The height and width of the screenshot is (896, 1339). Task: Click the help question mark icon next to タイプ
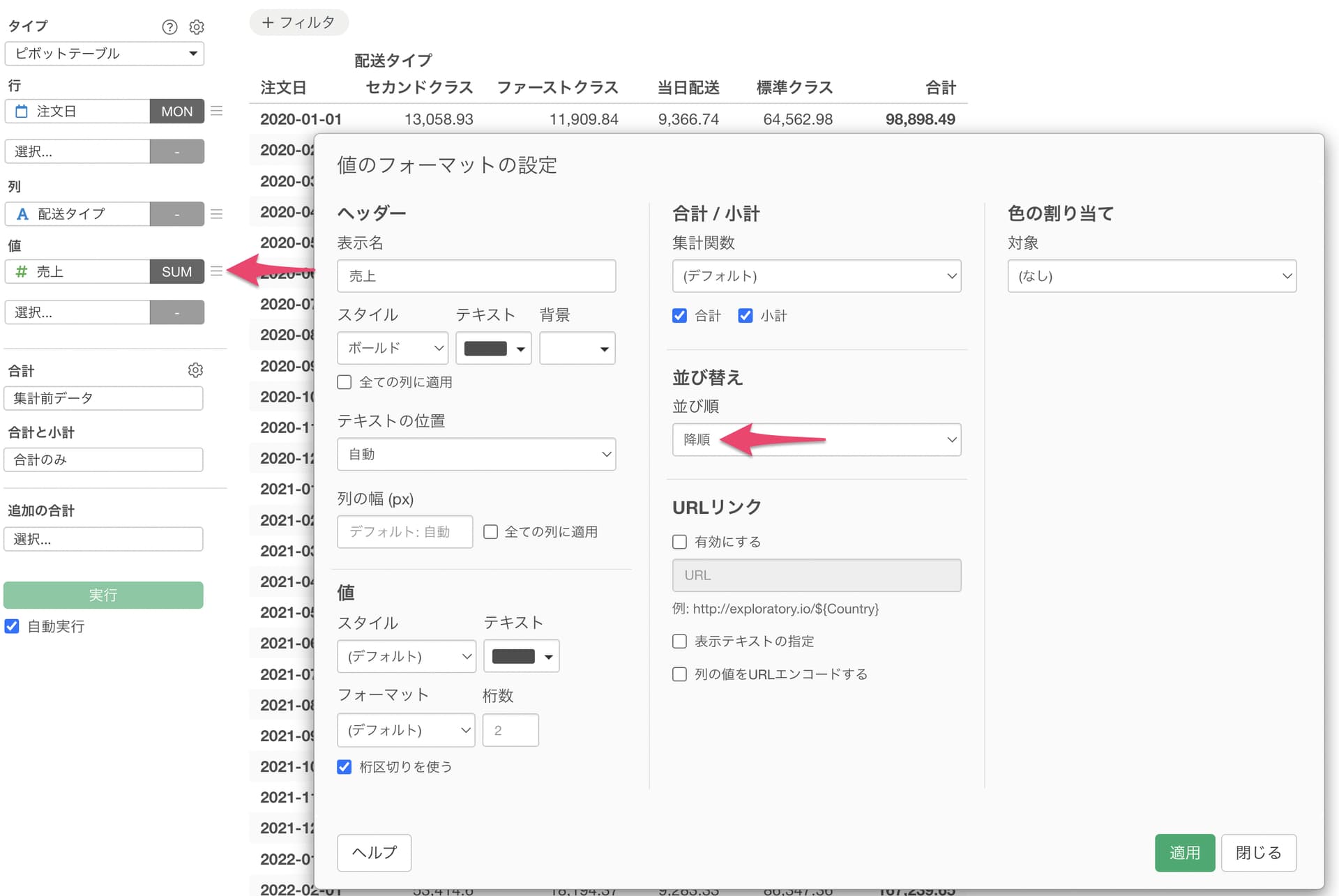click(x=169, y=26)
